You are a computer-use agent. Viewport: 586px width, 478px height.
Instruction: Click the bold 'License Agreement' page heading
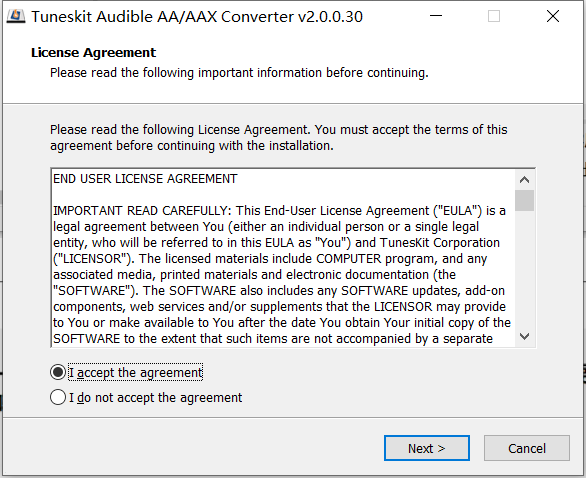coord(93,52)
